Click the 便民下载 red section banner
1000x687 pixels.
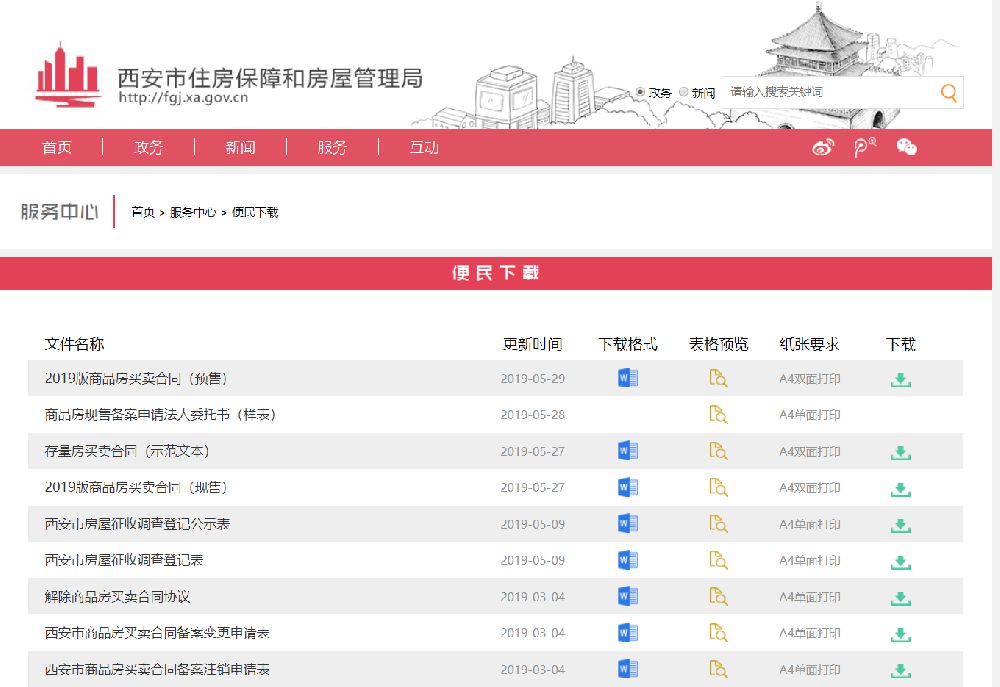496,273
